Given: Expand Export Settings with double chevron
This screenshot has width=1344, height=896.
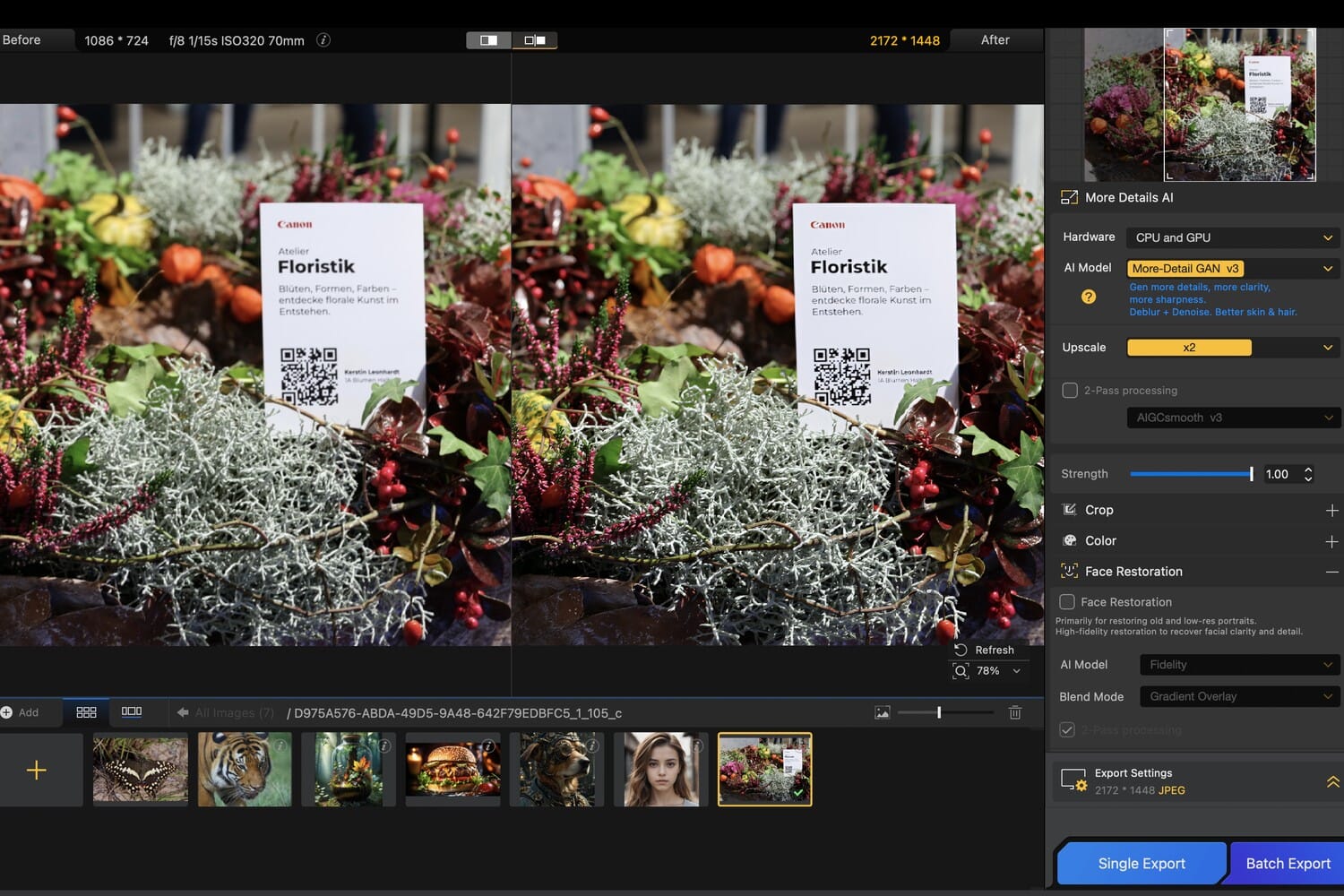Looking at the screenshot, I should [1333, 781].
